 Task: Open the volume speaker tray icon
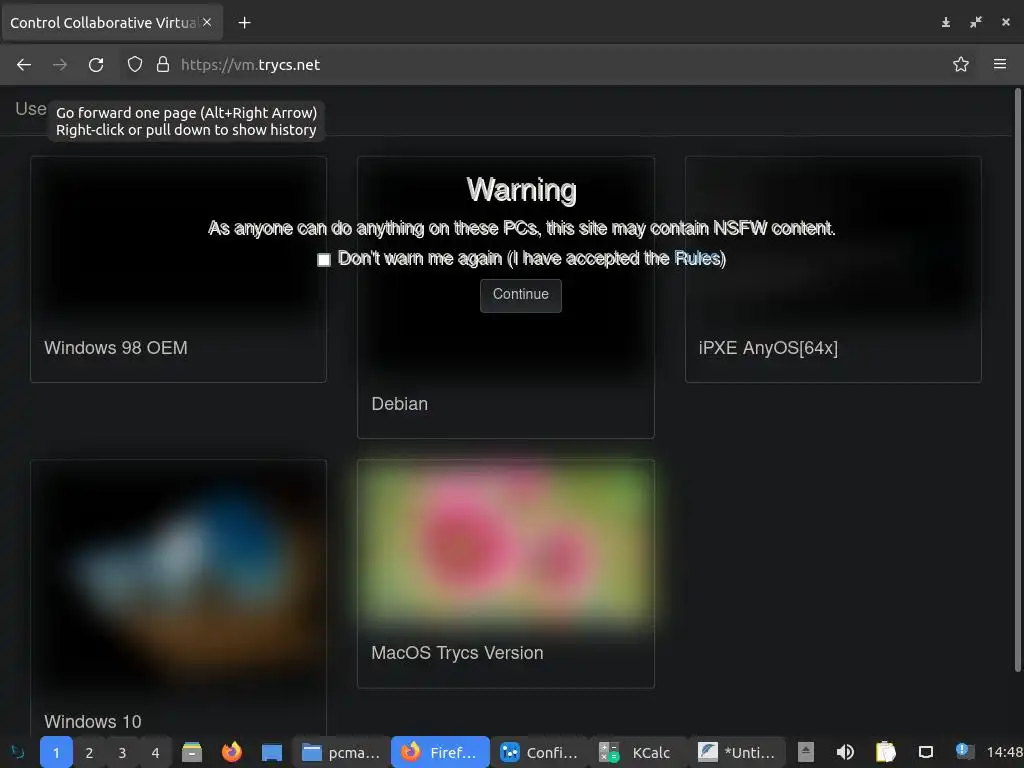tap(845, 752)
